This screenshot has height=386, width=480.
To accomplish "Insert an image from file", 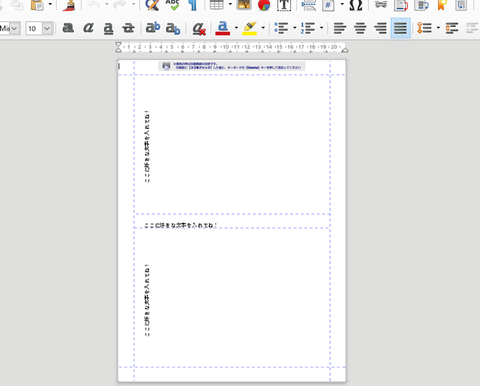I will [x=244, y=5].
